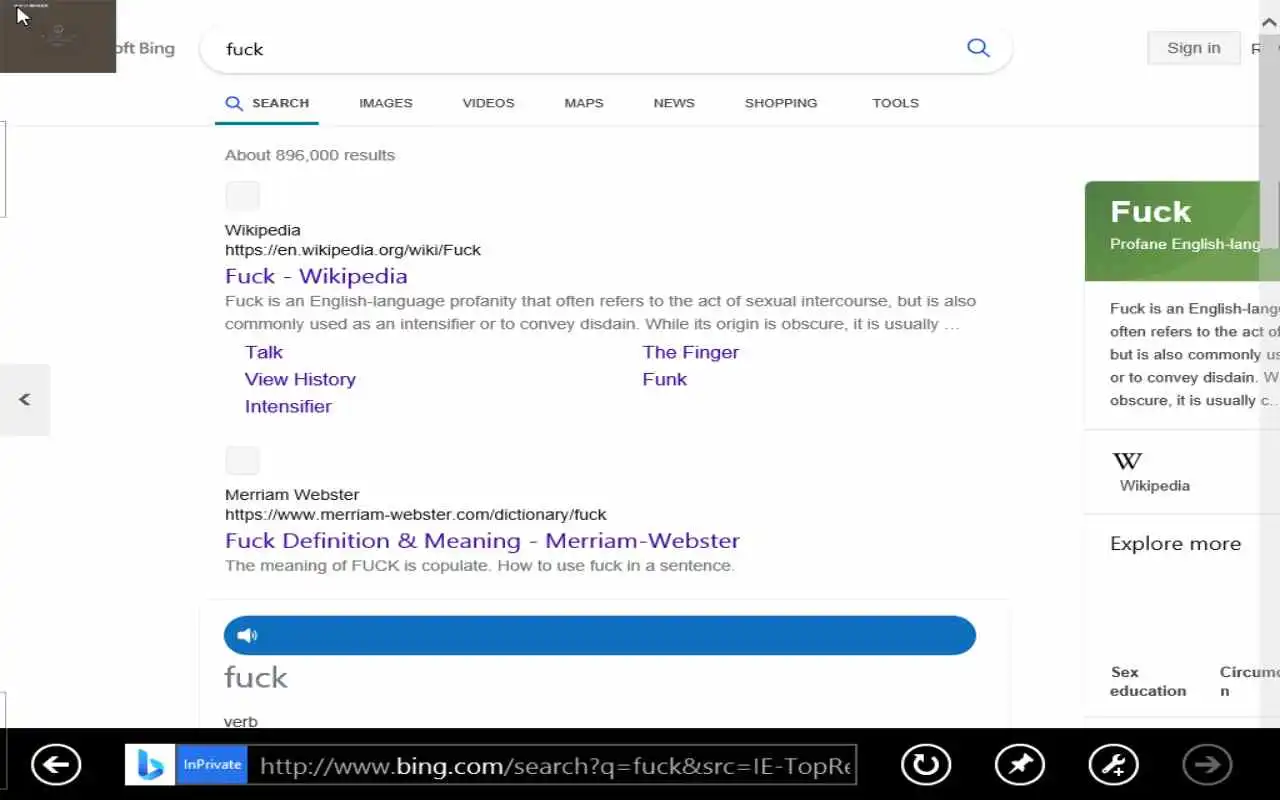Pin this site using the pin icon
The height and width of the screenshot is (800, 1280).
1020,765
